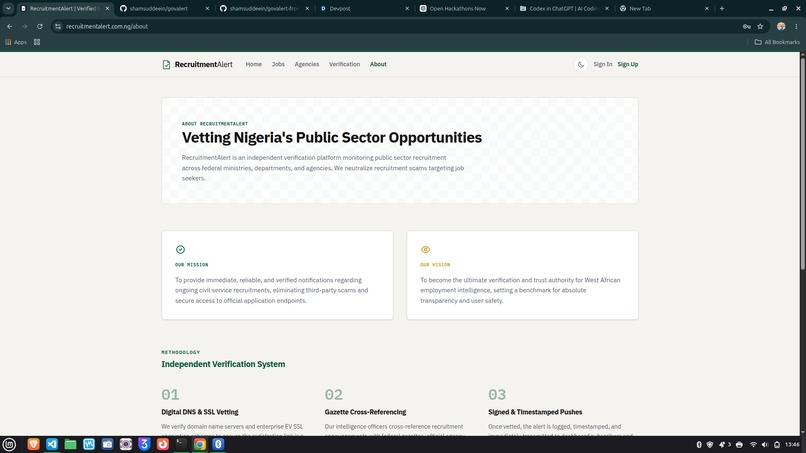806x453 pixels.
Task: Click the Bluetooth tray icon
Action: [x=699, y=445]
